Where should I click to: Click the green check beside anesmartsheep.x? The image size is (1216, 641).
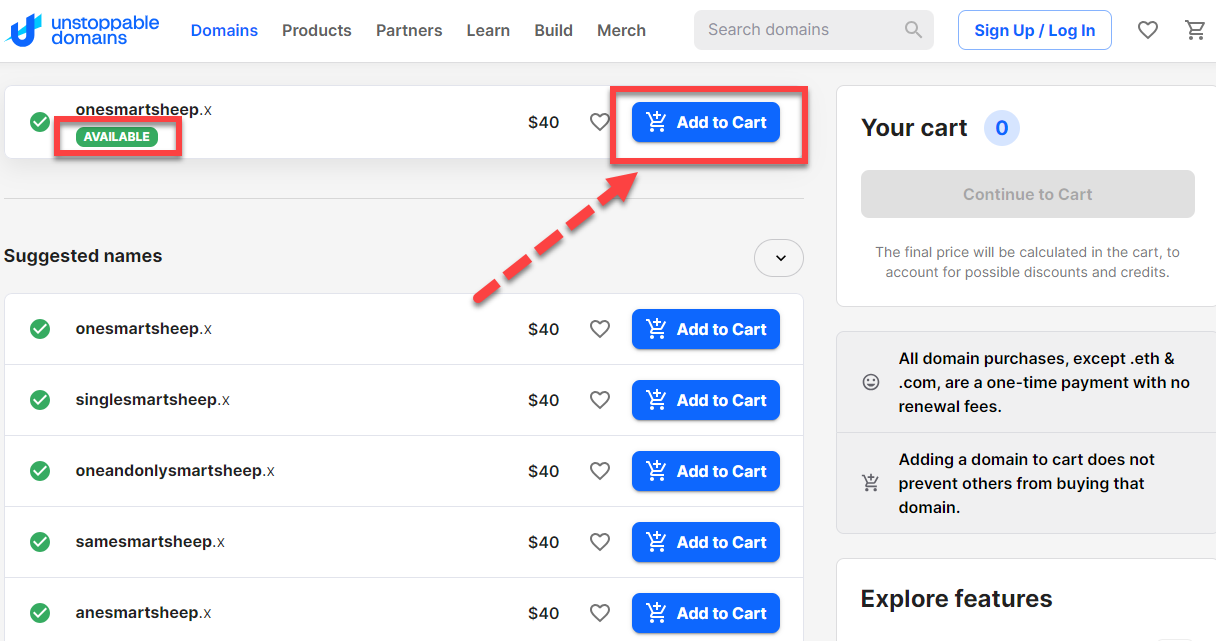pyautogui.click(x=40, y=613)
